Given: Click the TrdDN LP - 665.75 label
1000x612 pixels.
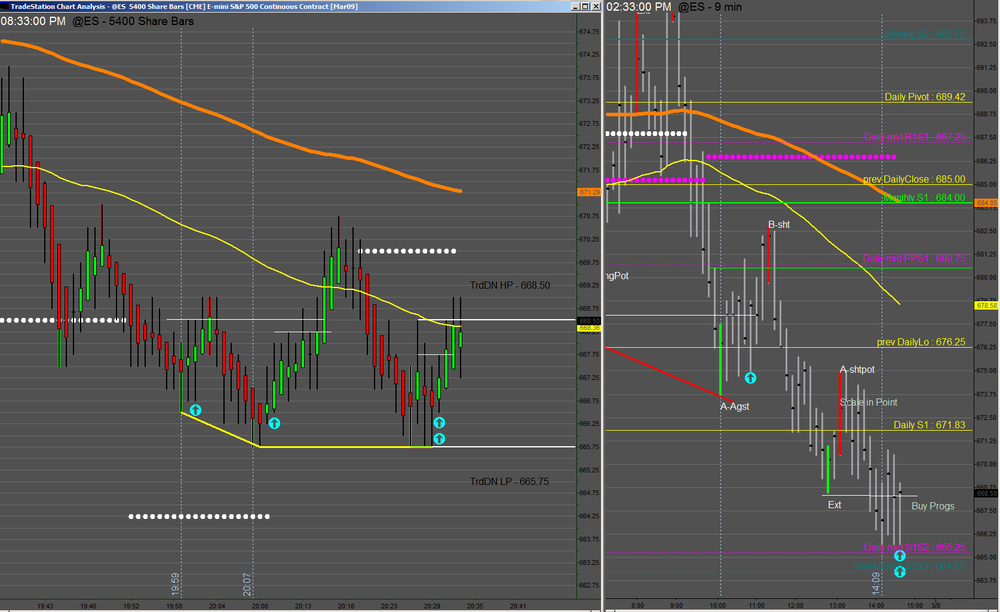Looking at the screenshot, I should pos(509,481).
